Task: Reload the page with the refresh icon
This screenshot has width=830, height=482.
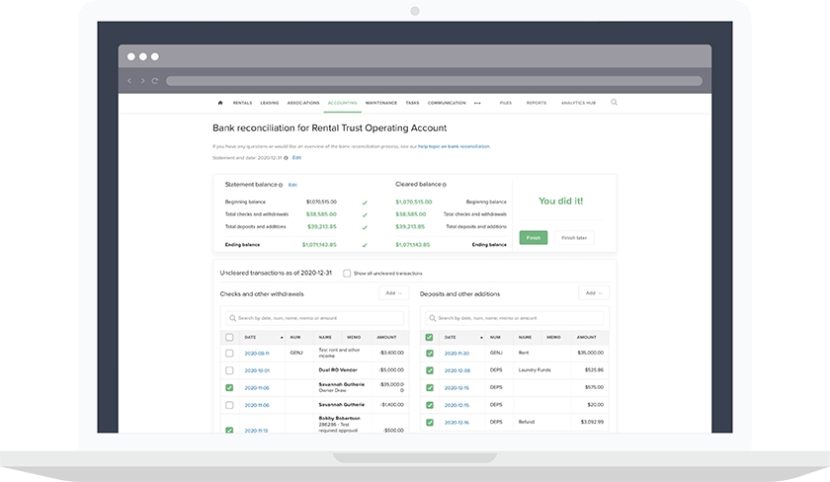Action: 155,81
